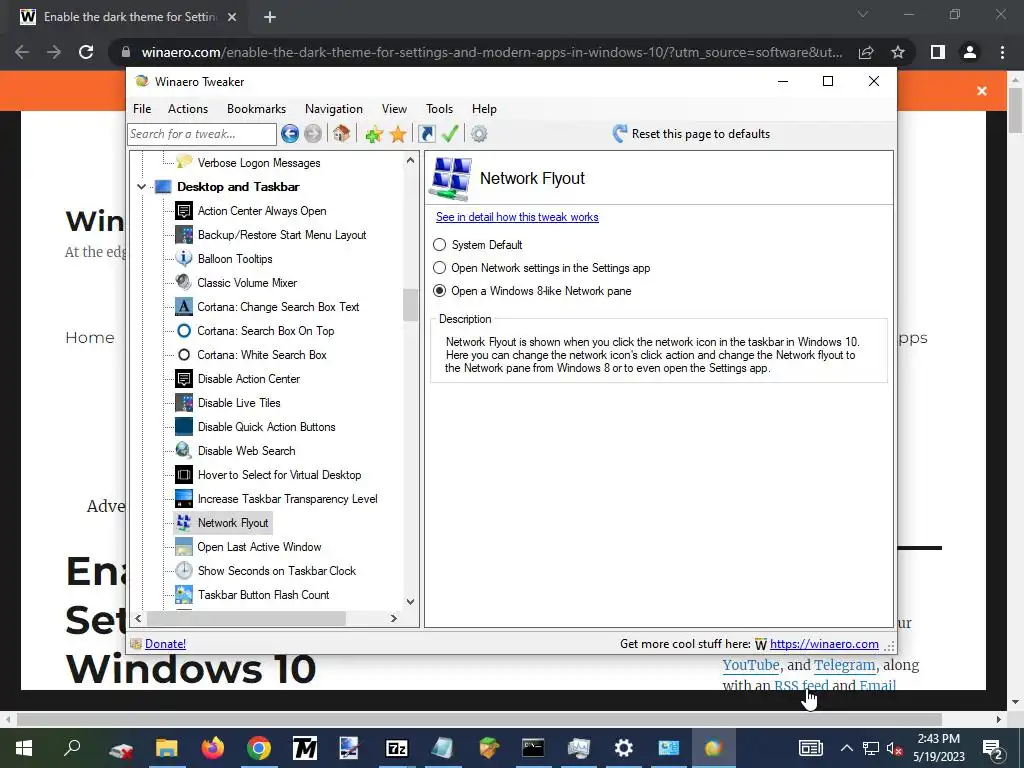Select Backup/Restore Start Menu Layout icon
1024x768 pixels.
[x=184, y=235]
